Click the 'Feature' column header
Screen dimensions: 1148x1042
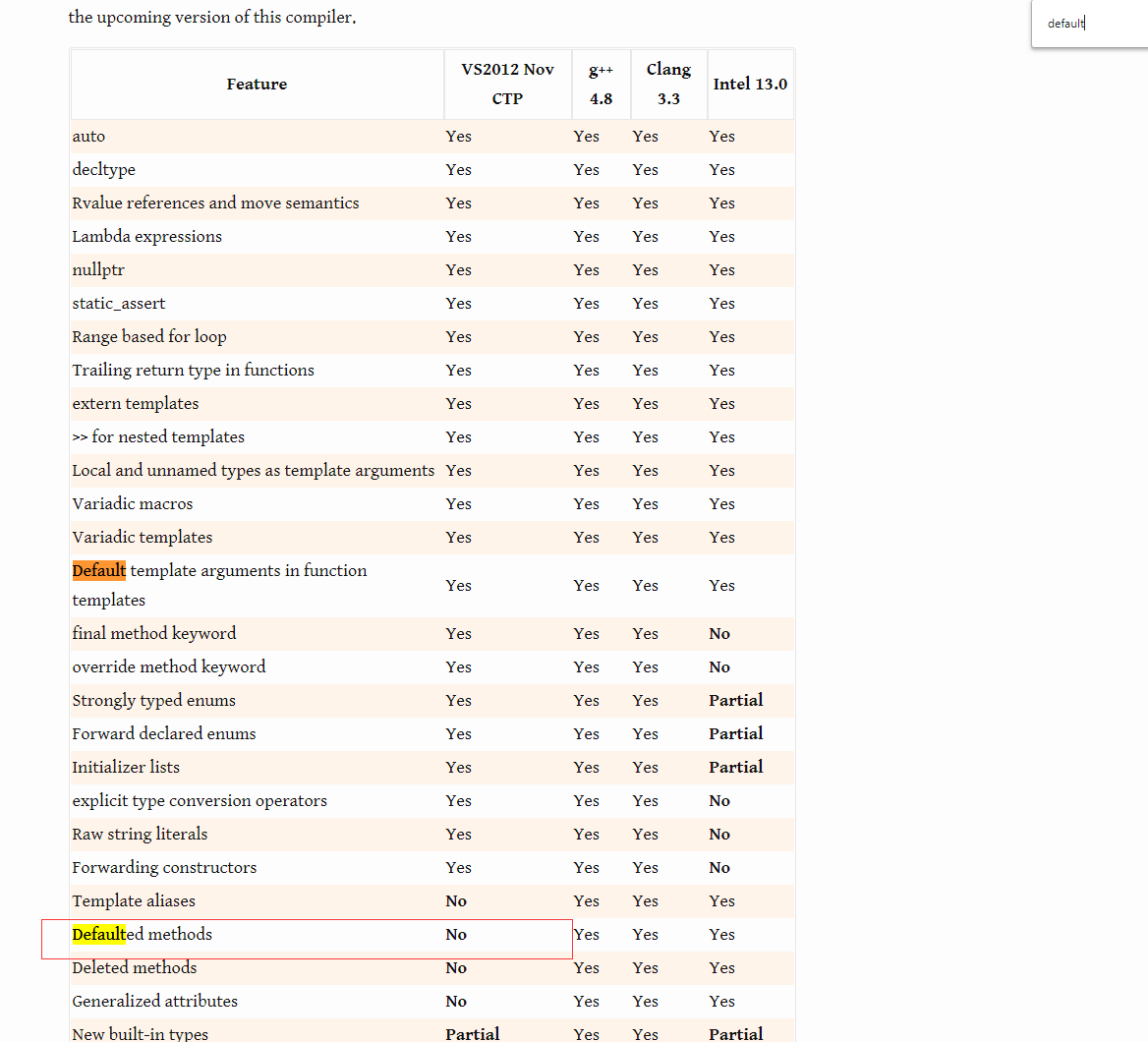[257, 85]
